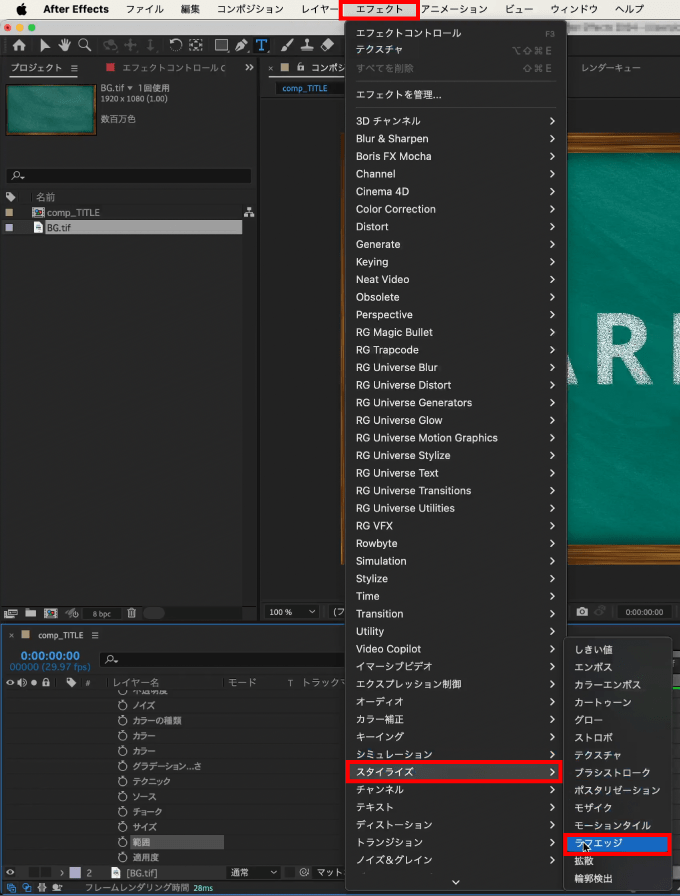Screen dimensions: 680x896
Task: Expand the Color Correction submenu
Action: tap(455, 209)
